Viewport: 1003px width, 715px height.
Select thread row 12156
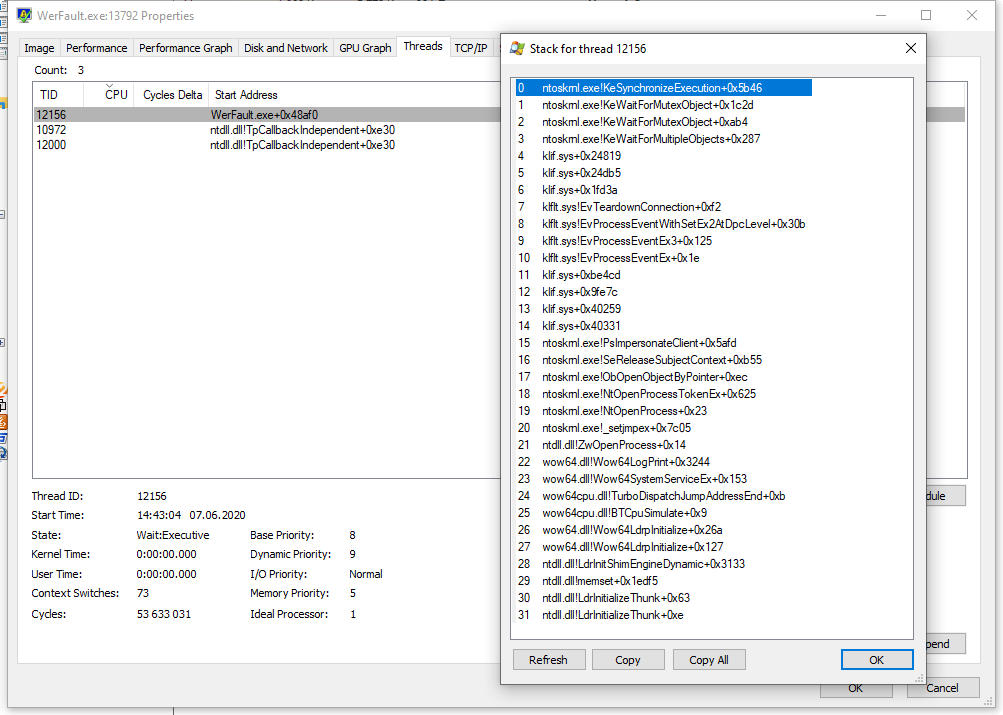[267, 115]
